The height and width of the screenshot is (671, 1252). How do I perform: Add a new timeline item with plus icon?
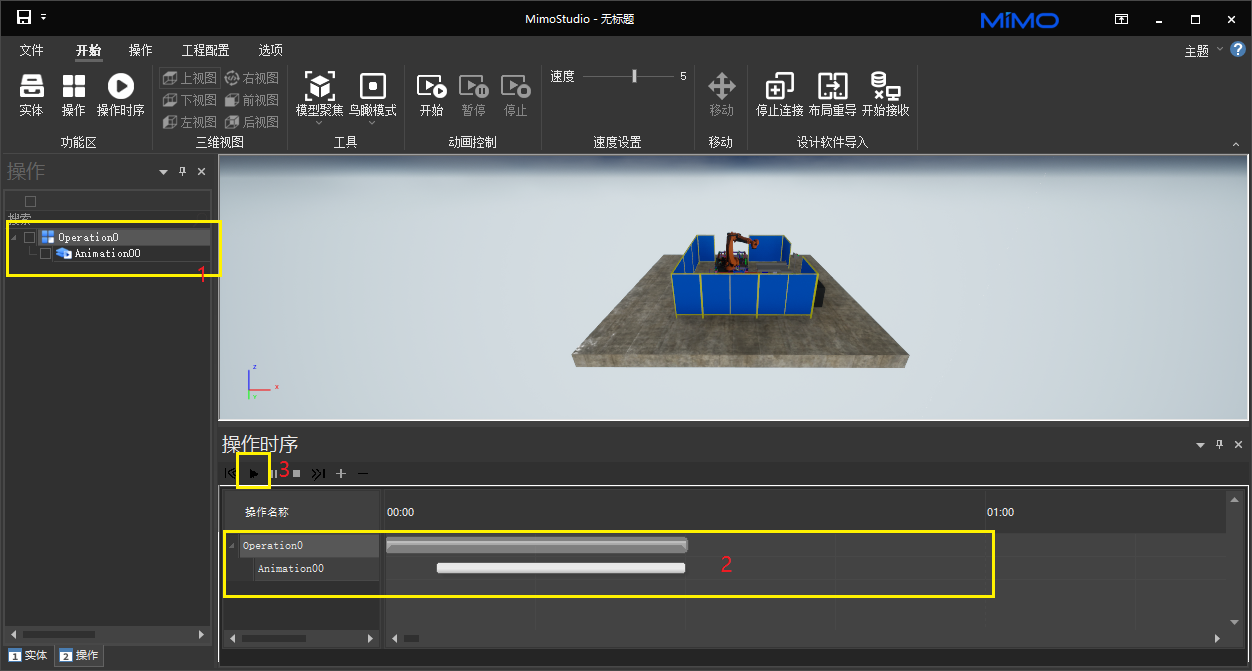click(x=341, y=473)
